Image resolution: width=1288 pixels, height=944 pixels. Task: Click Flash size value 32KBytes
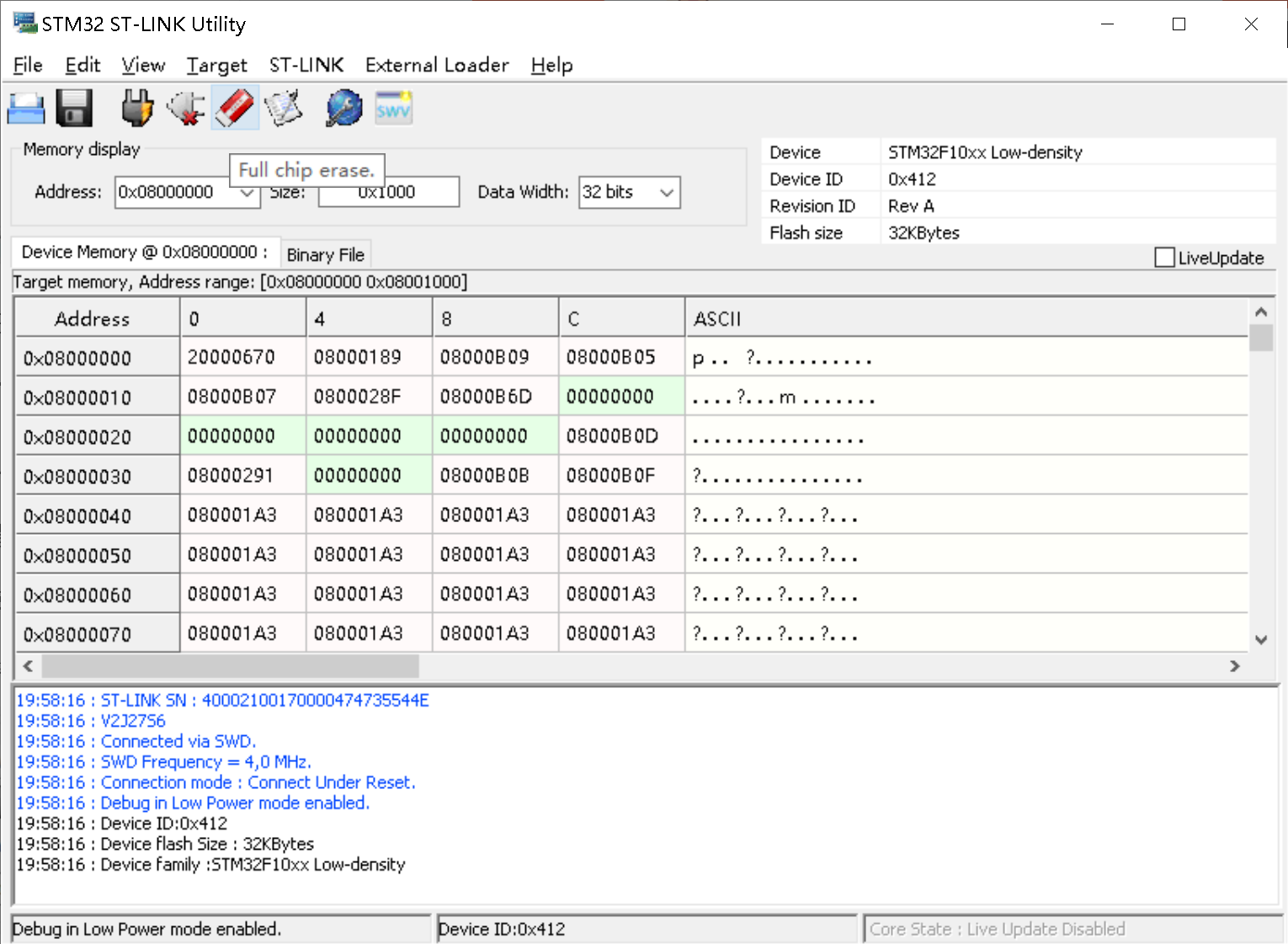tap(923, 233)
